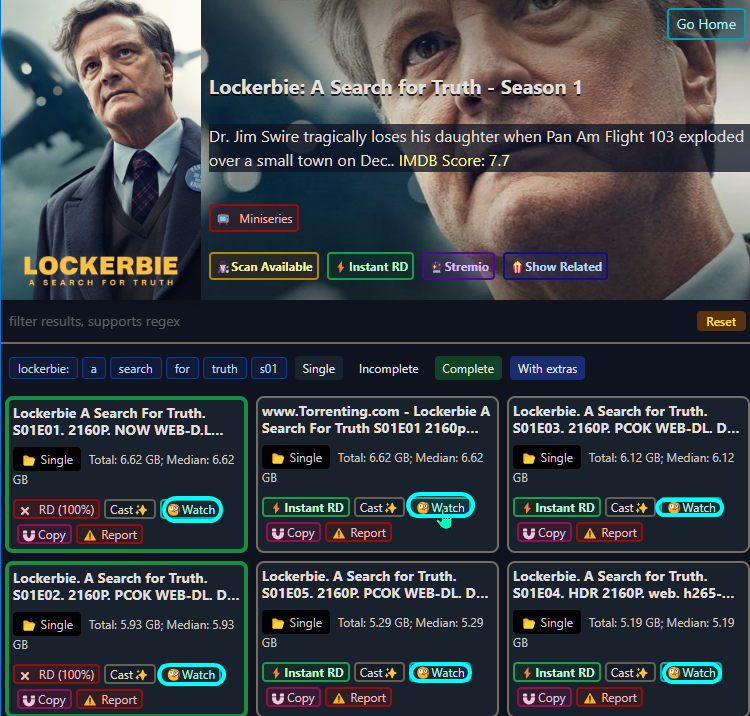
Task: Report the S01E02 PCOK torrent
Action: click(110, 700)
